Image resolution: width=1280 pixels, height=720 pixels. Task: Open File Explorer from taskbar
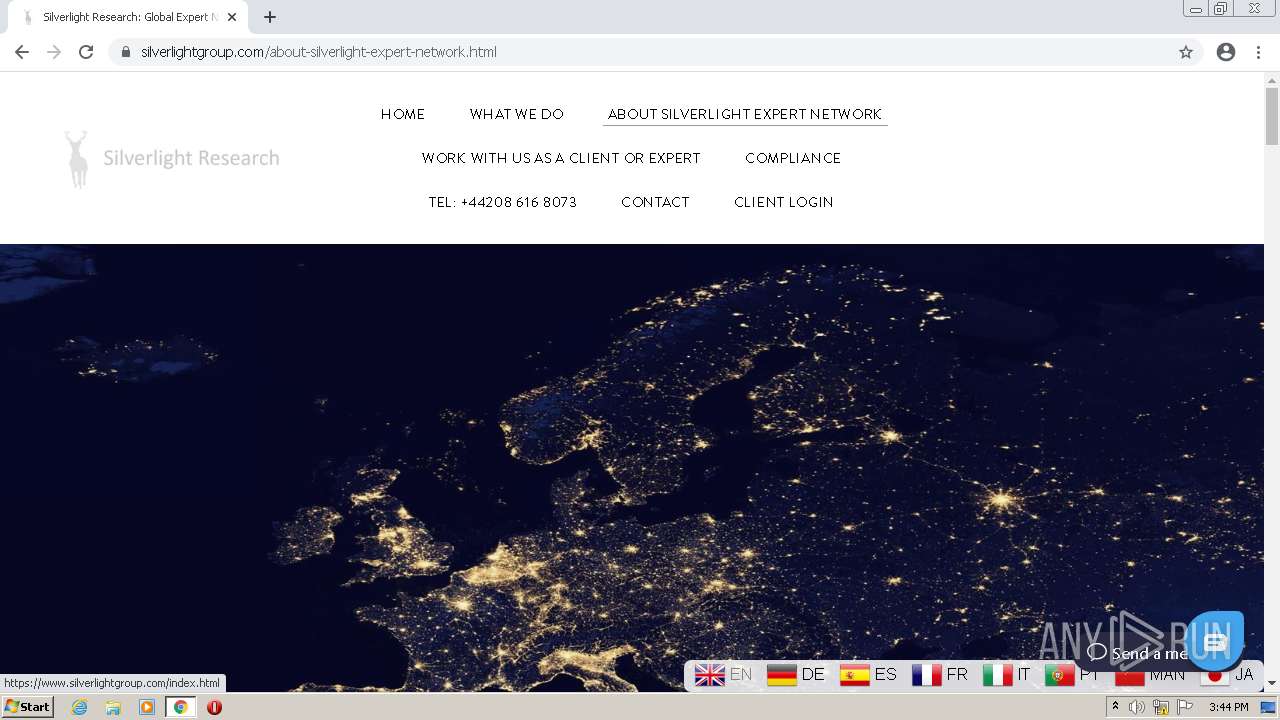coord(113,707)
